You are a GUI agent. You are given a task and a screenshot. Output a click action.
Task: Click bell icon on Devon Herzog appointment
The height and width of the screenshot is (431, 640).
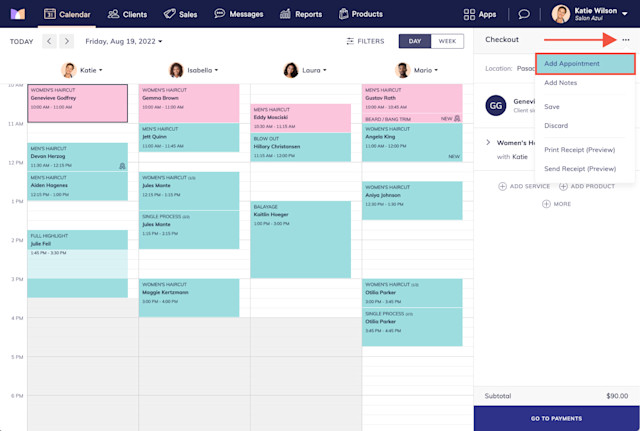point(122,166)
